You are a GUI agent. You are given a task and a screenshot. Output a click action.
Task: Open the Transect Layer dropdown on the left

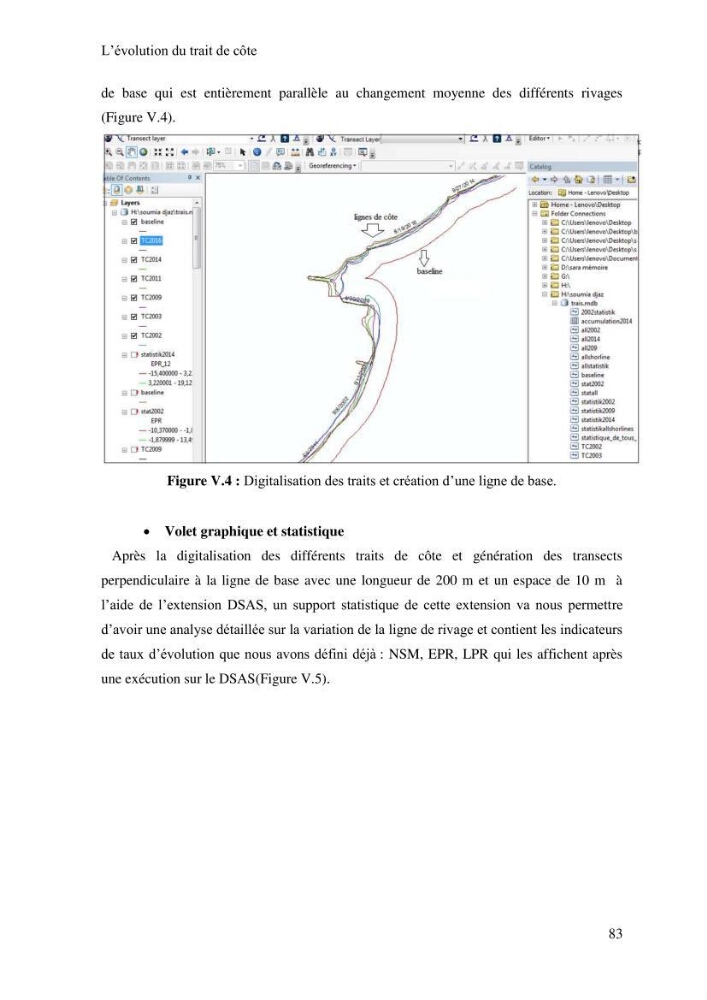coord(251,138)
